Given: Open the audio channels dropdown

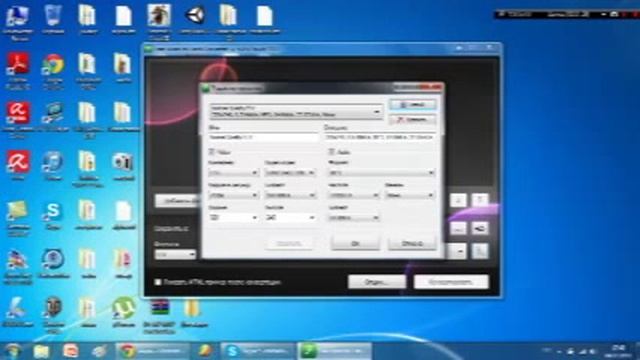Looking at the screenshot, I should (x=410, y=196).
